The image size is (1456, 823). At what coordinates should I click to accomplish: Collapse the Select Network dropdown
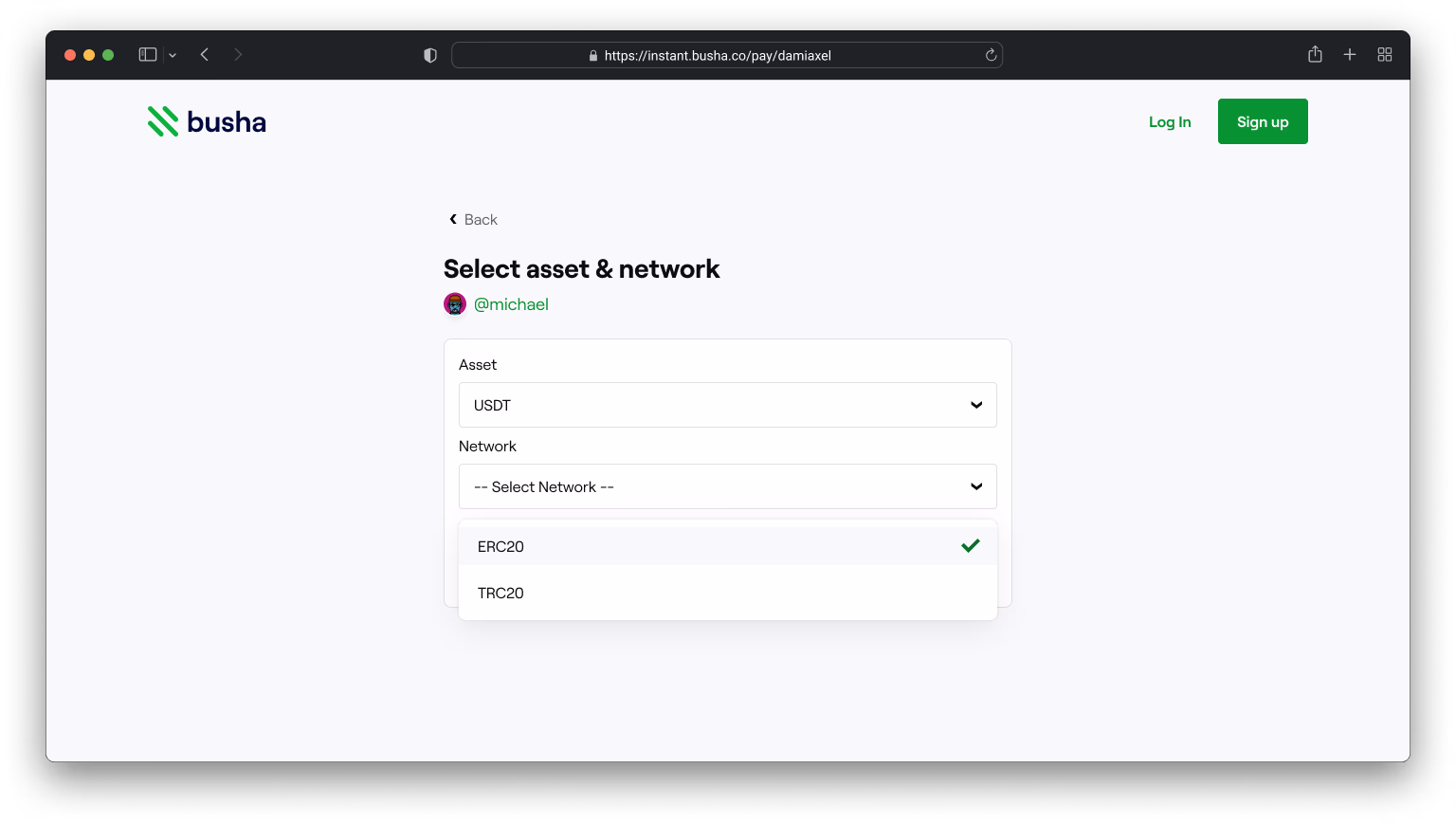click(x=728, y=486)
